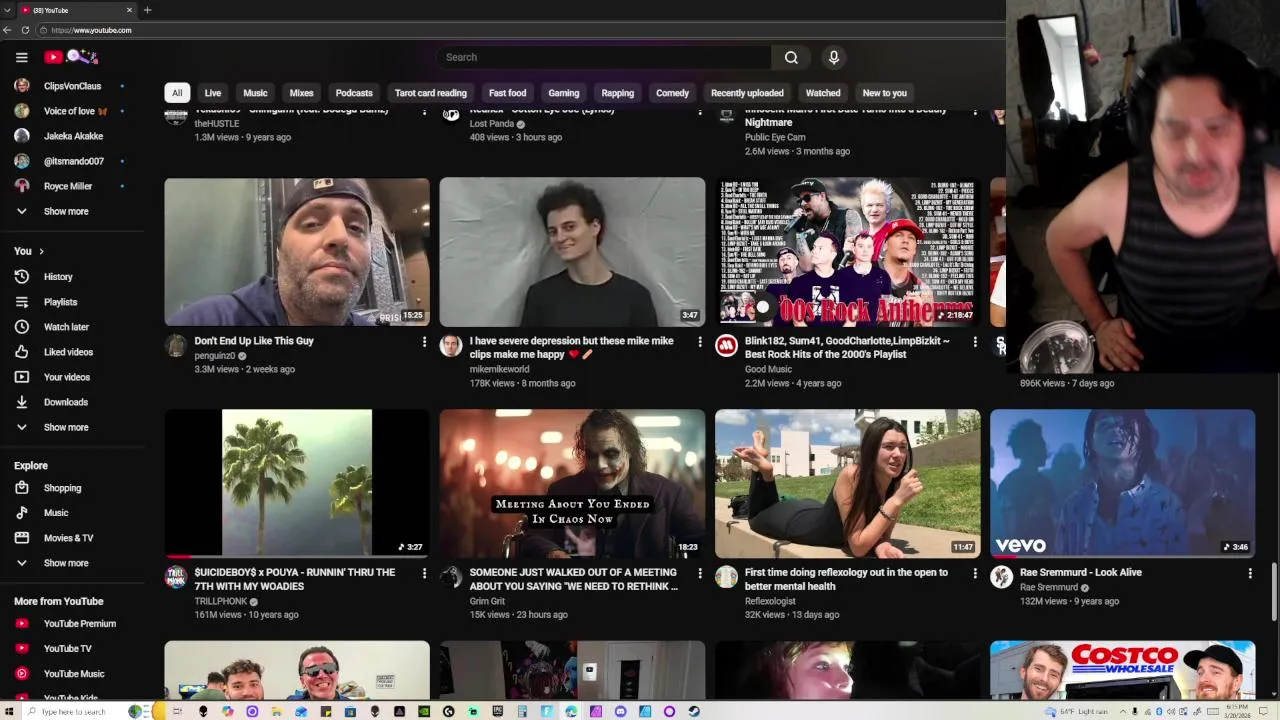Select the Watched filter chip
The width and height of the screenshot is (1280, 720).
[x=823, y=93]
